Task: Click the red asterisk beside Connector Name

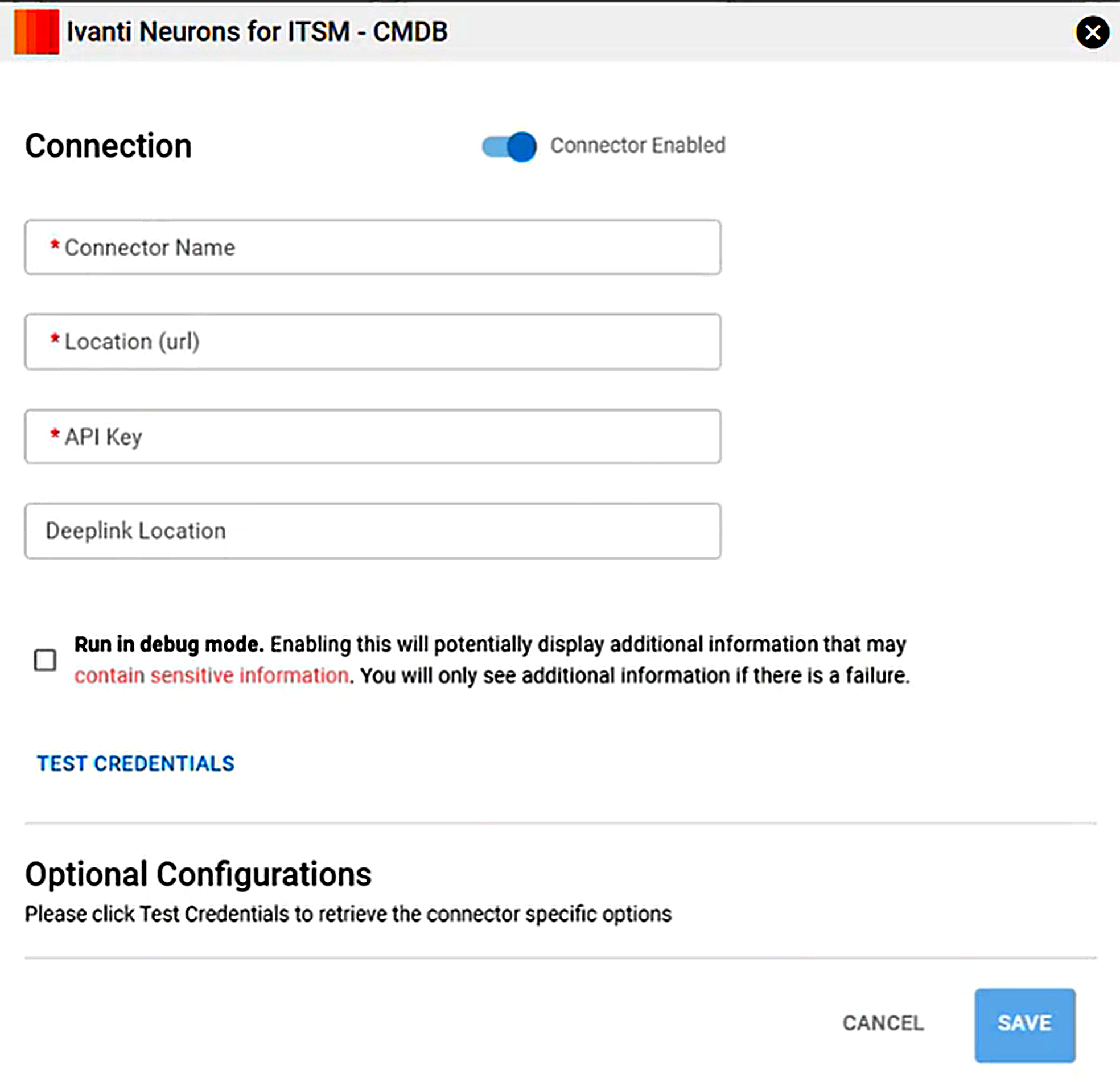Action: [55, 245]
